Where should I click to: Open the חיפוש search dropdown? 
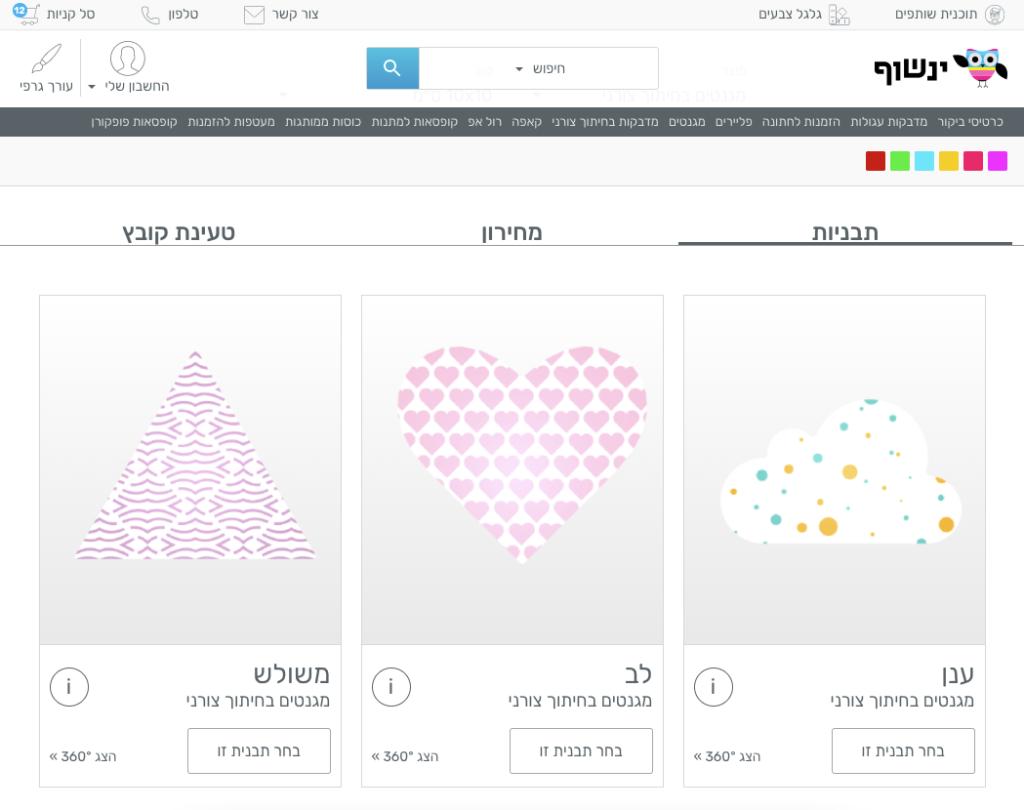539,69
